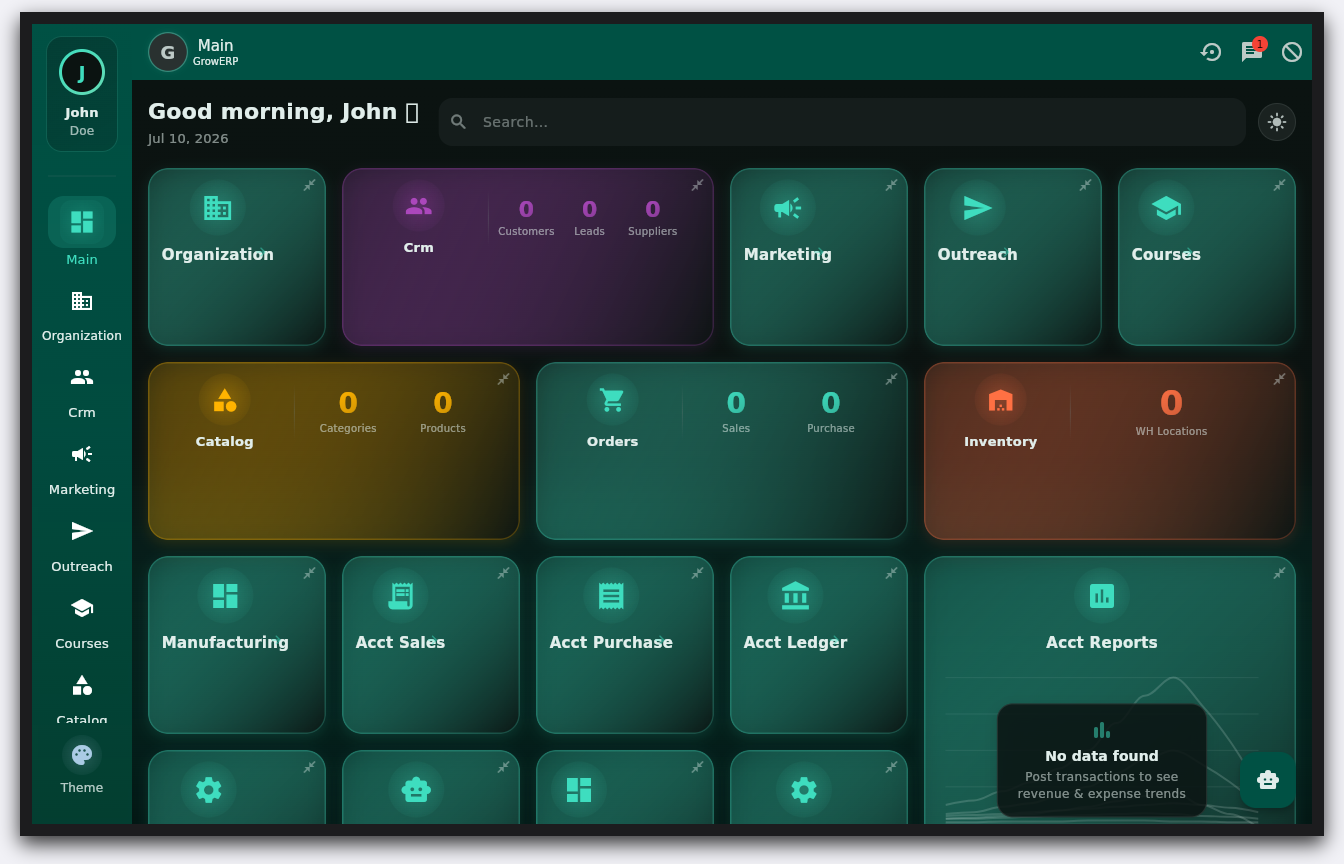The width and height of the screenshot is (1344, 864).
Task: Open the Courses tile's graduation cap icon
Action: tap(1166, 208)
